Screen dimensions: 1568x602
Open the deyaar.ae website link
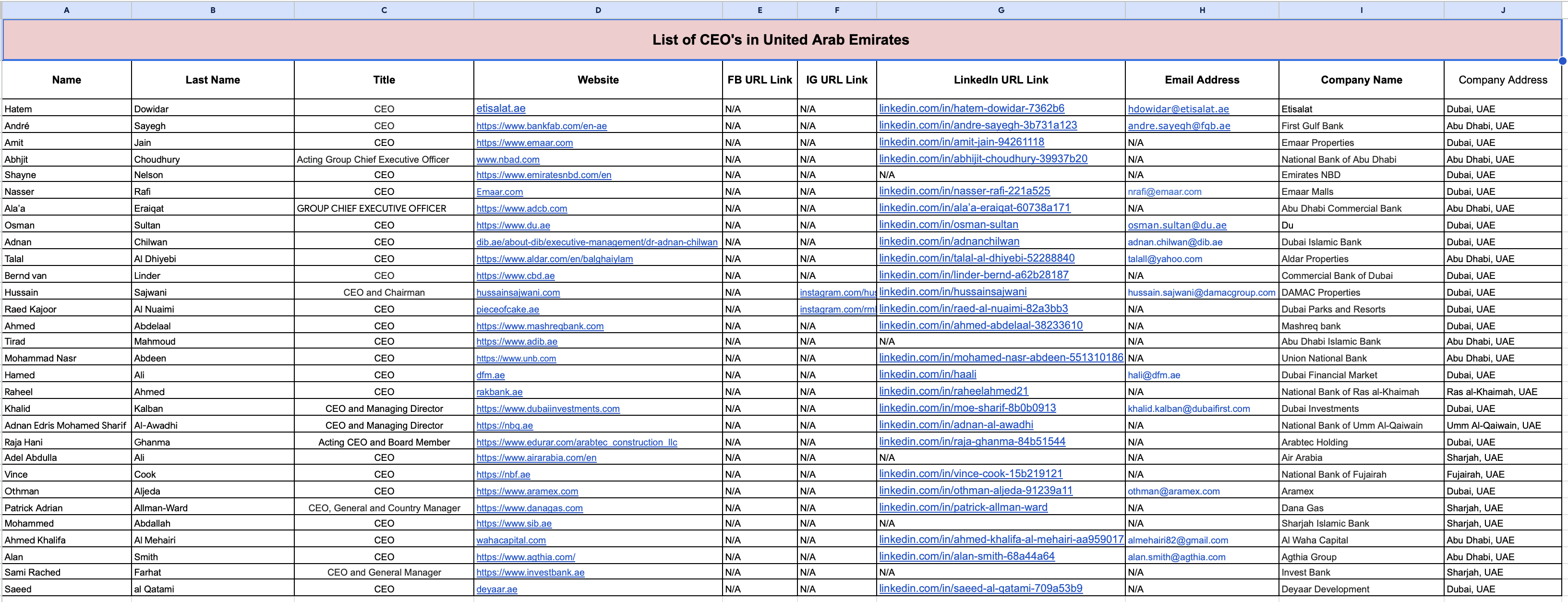[496, 589]
